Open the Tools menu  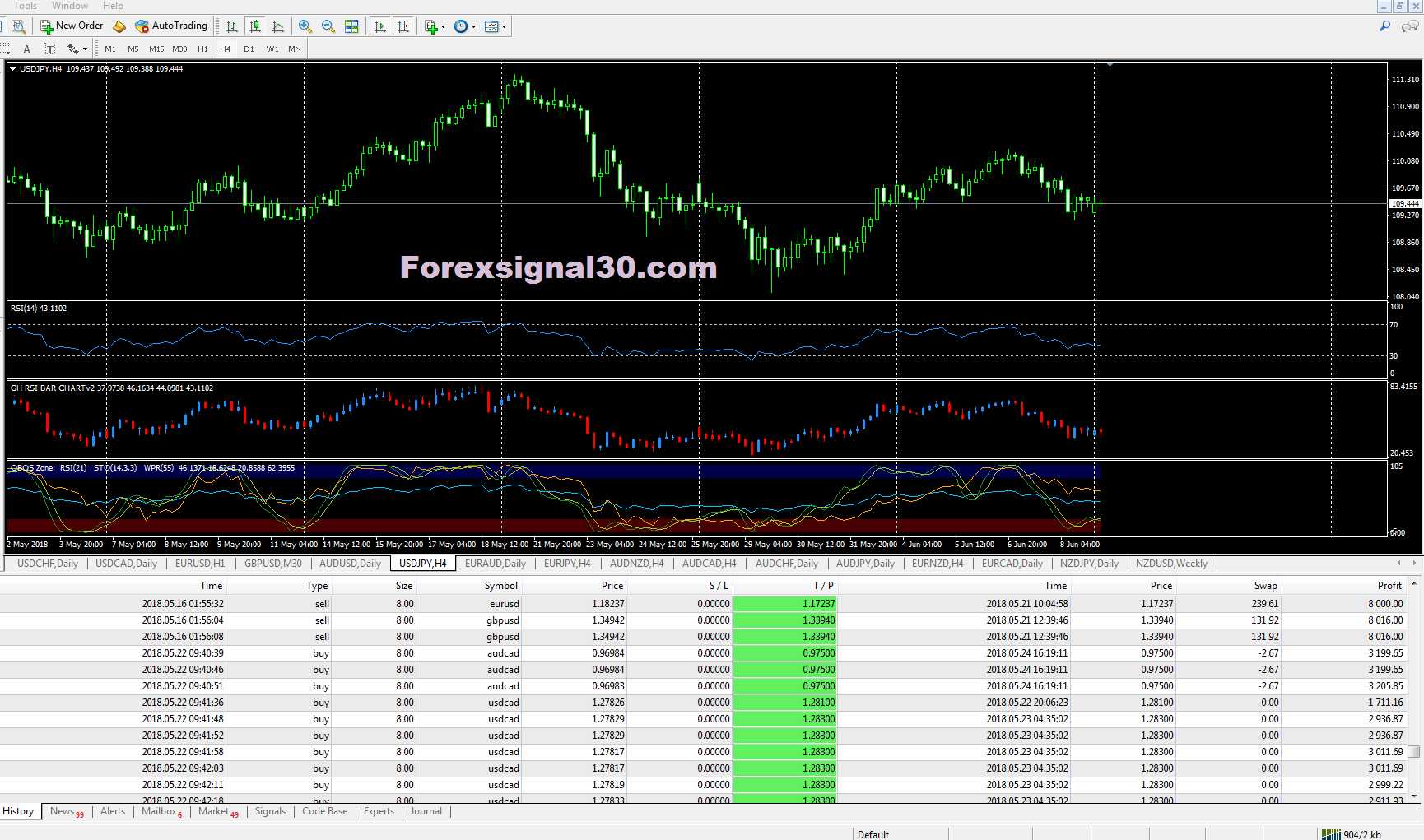point(25,6)
